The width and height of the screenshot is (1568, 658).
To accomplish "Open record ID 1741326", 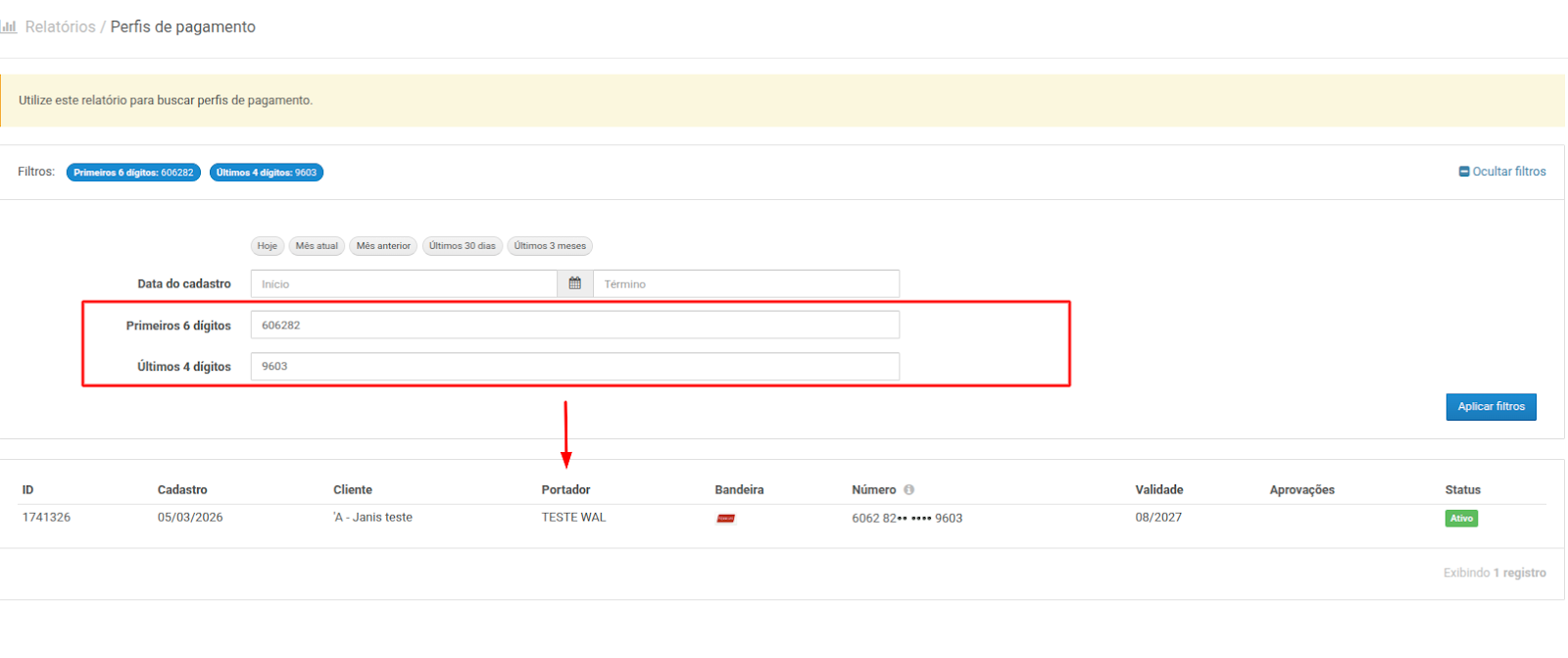I will [x=46, y=517].
